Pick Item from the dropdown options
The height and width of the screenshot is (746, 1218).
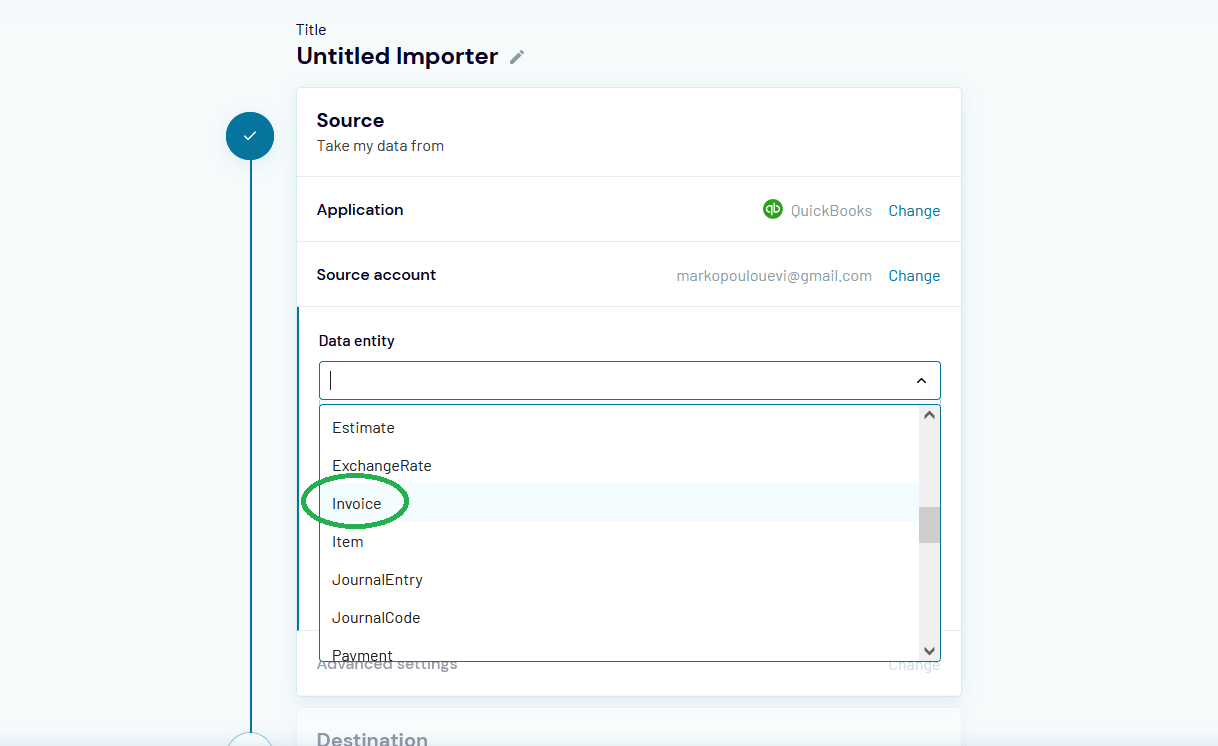347,541
